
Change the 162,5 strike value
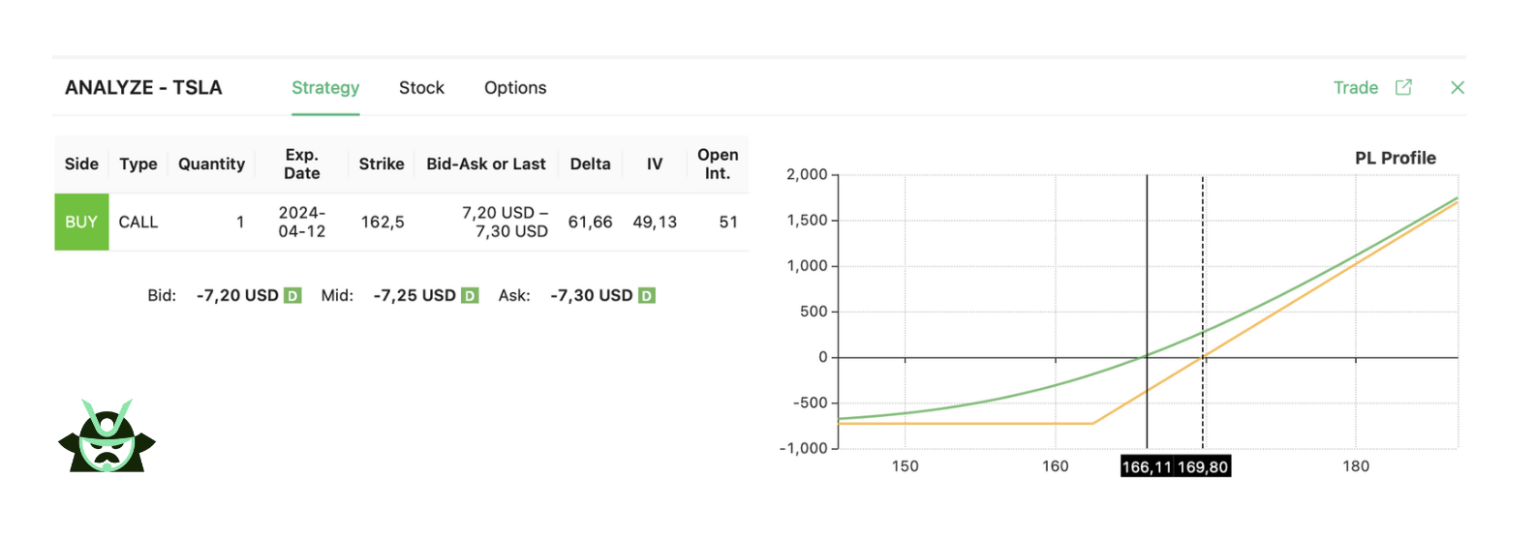[382, 222]
